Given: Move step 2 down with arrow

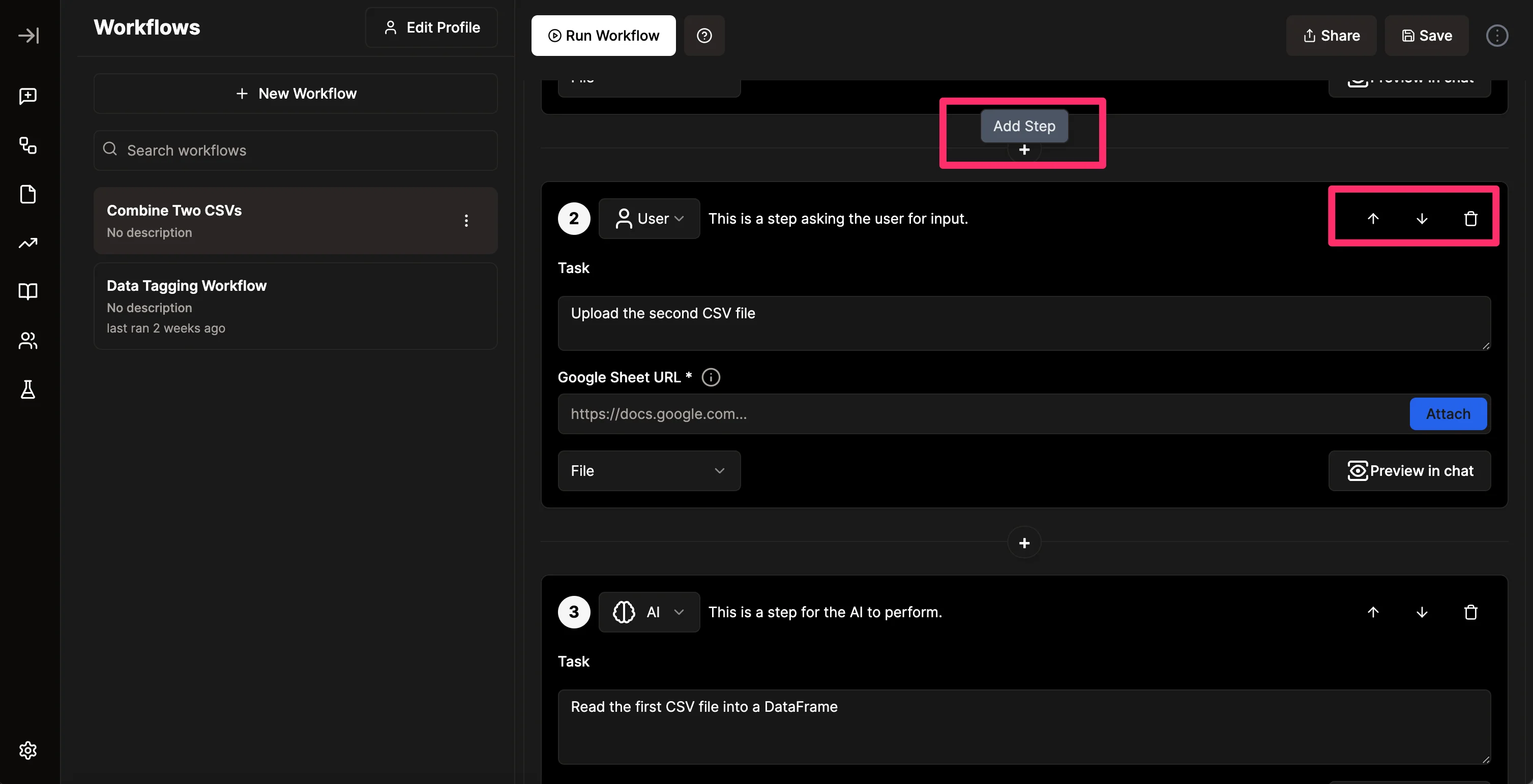Looking at the screenshot, I should [1422, 219].
